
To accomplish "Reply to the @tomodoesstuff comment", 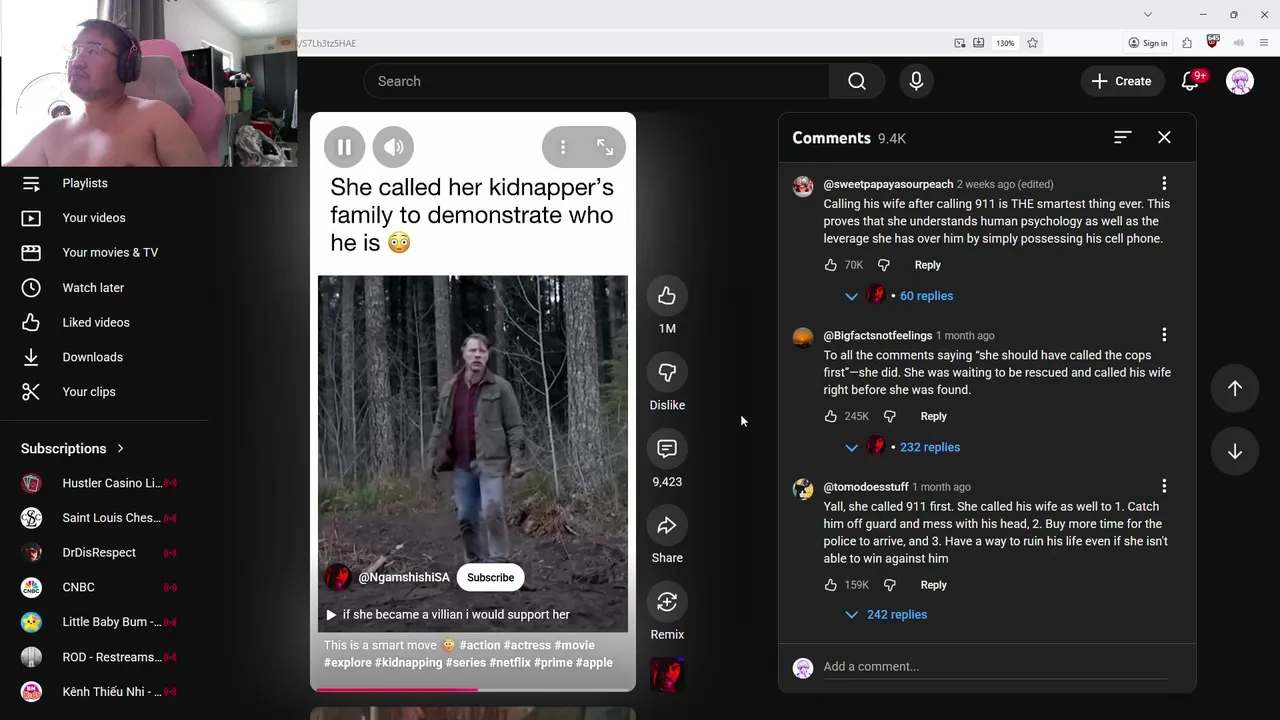I will point(933,585).
